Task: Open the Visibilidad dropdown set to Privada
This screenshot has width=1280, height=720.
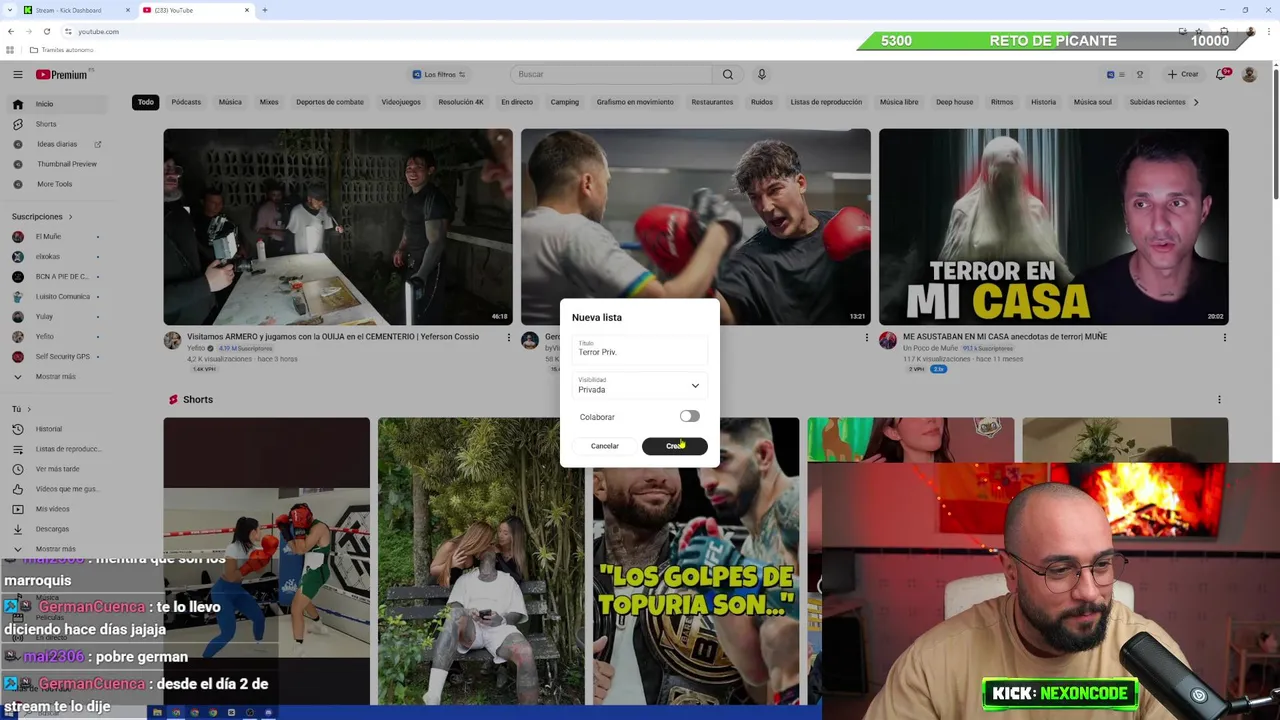Action: (639, 385)
